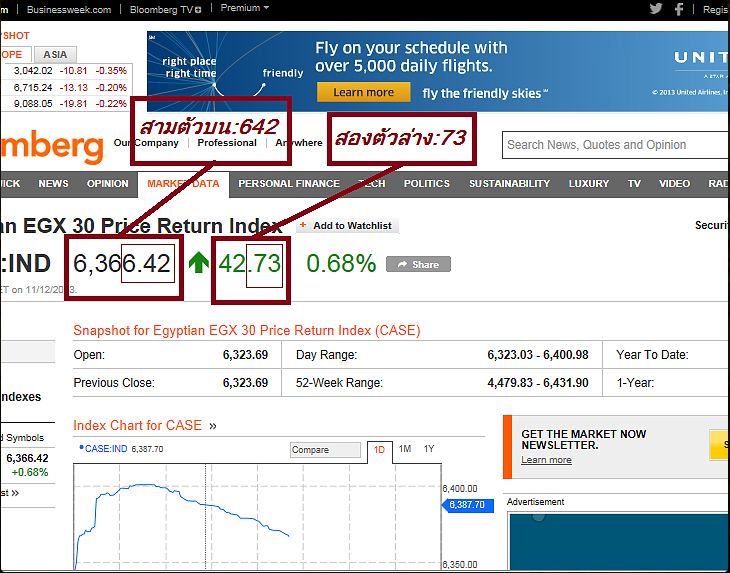Open the NEWS navigation menu
Screen dimensions: 730x573
click(54, 184)
